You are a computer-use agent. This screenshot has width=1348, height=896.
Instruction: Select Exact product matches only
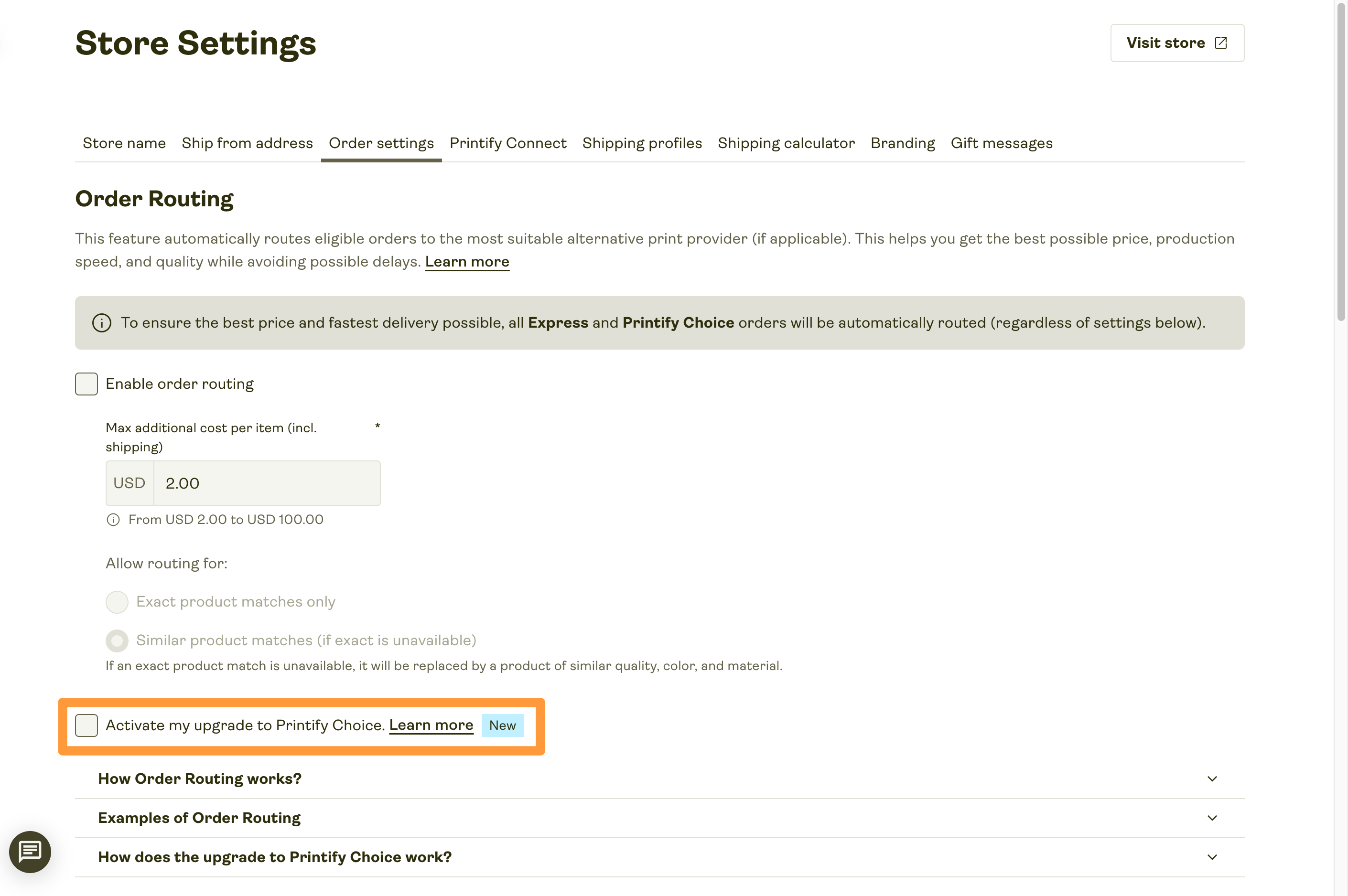tap(117, 602)
